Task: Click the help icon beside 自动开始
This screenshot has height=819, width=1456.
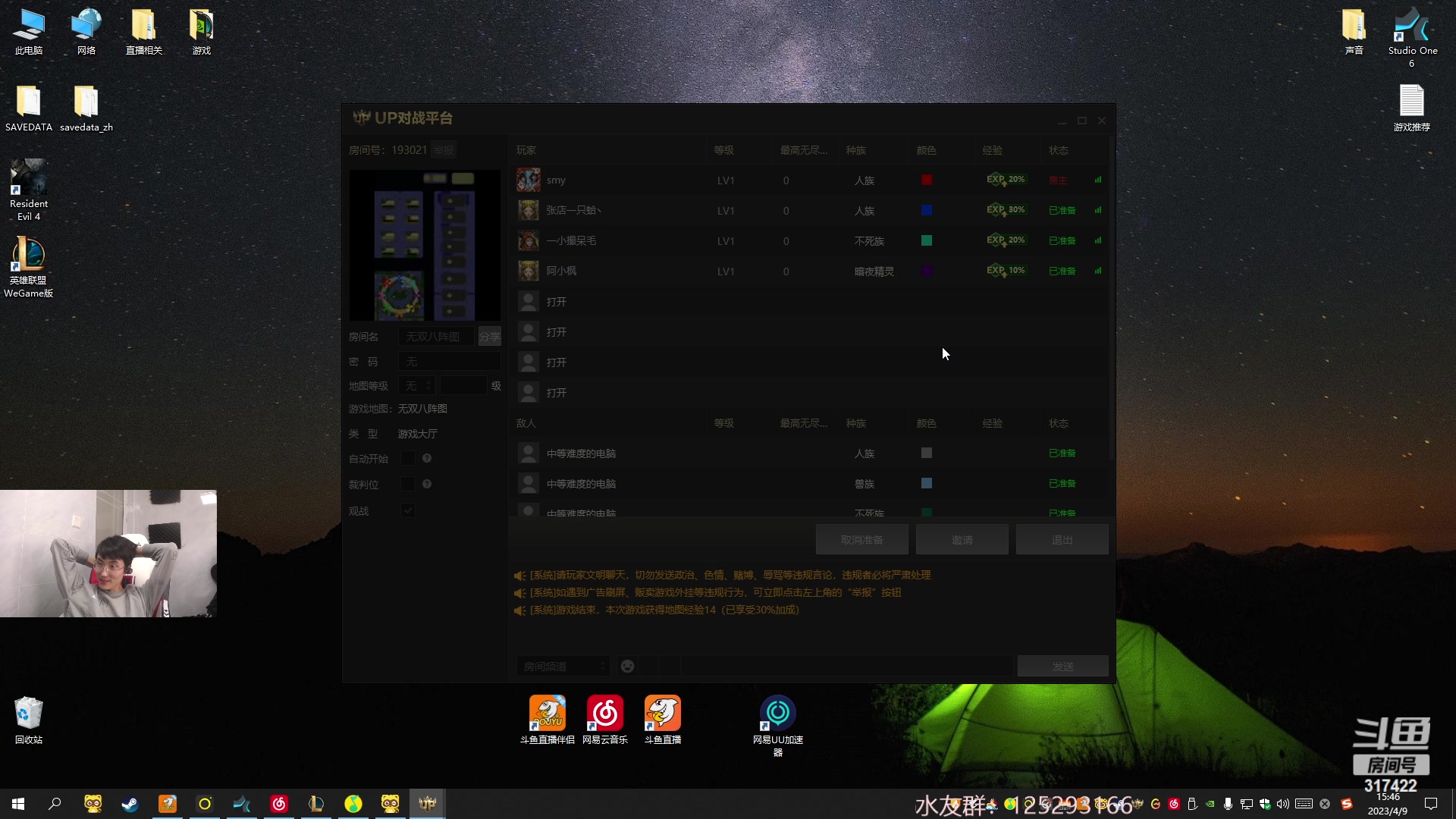Action: (x=427, y=458)
